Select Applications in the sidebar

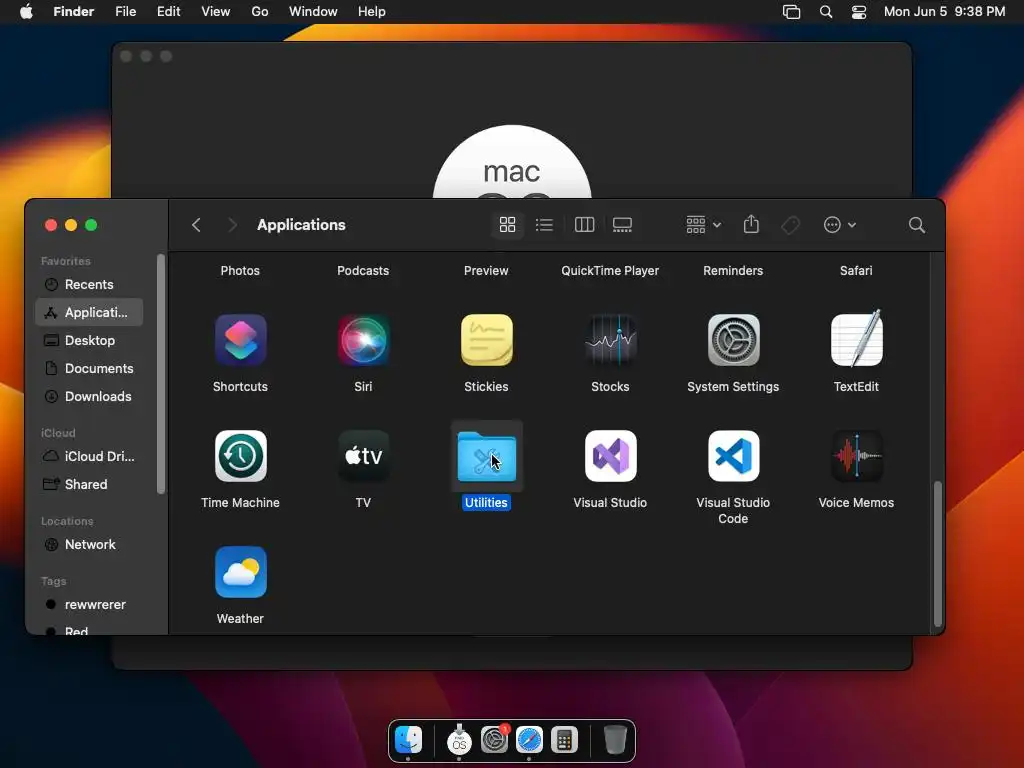point(89,312)
